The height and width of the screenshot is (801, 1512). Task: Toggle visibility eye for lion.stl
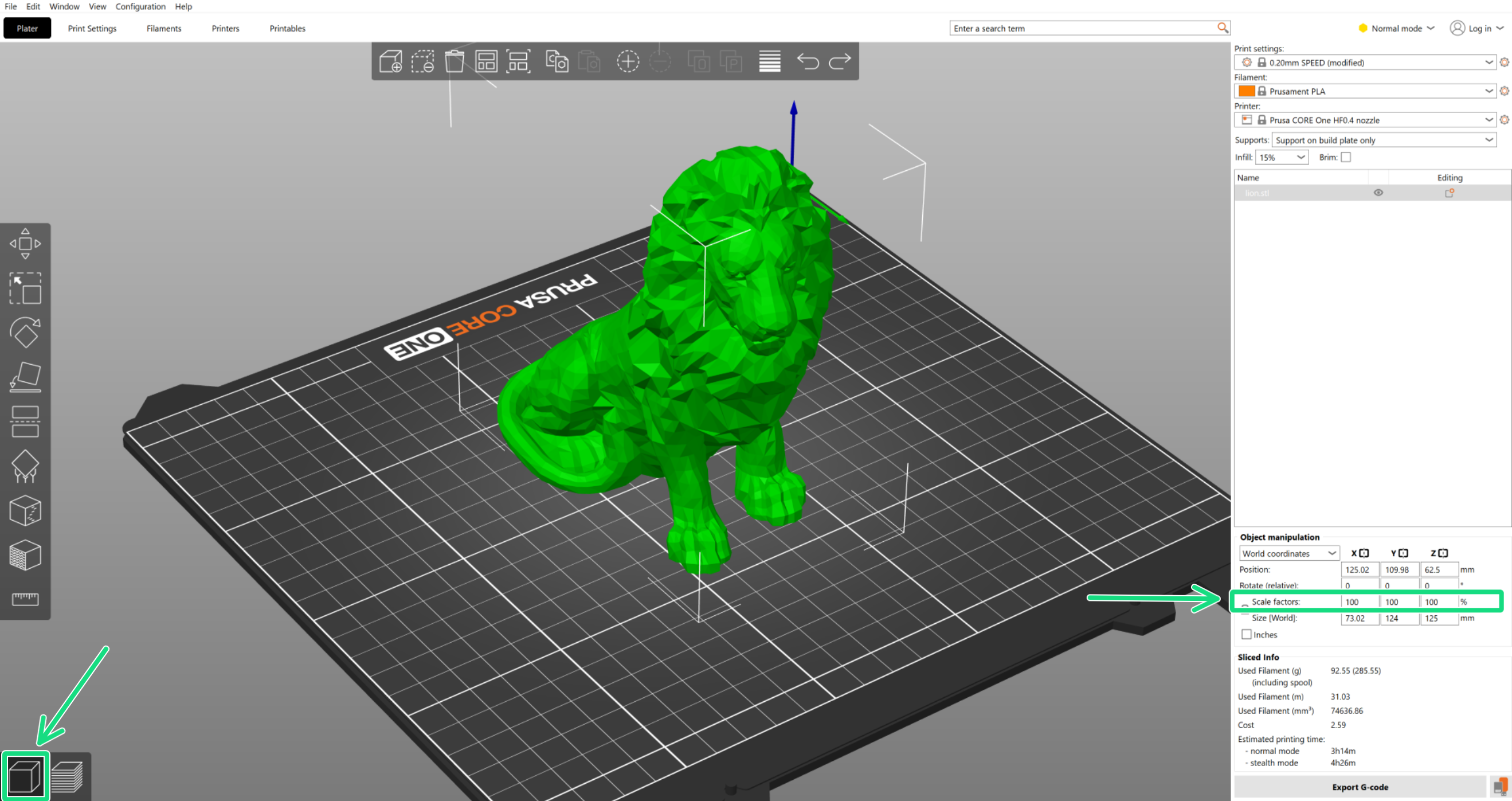coord(1378,193)
